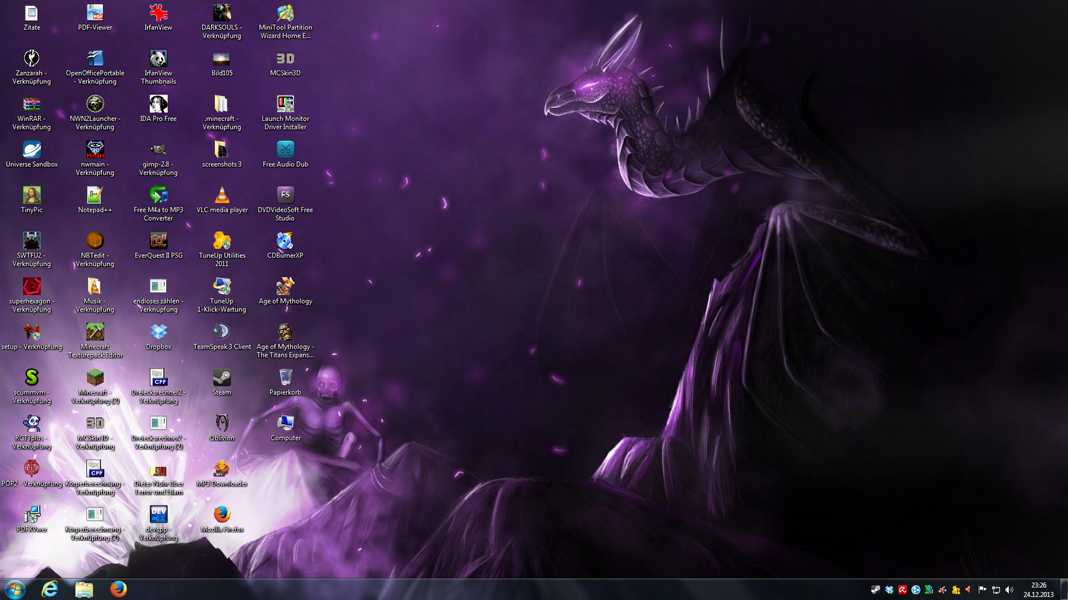Click the volume speaker tray icon
Viewport: 1068px width, 600px height.
[1009, 590]
